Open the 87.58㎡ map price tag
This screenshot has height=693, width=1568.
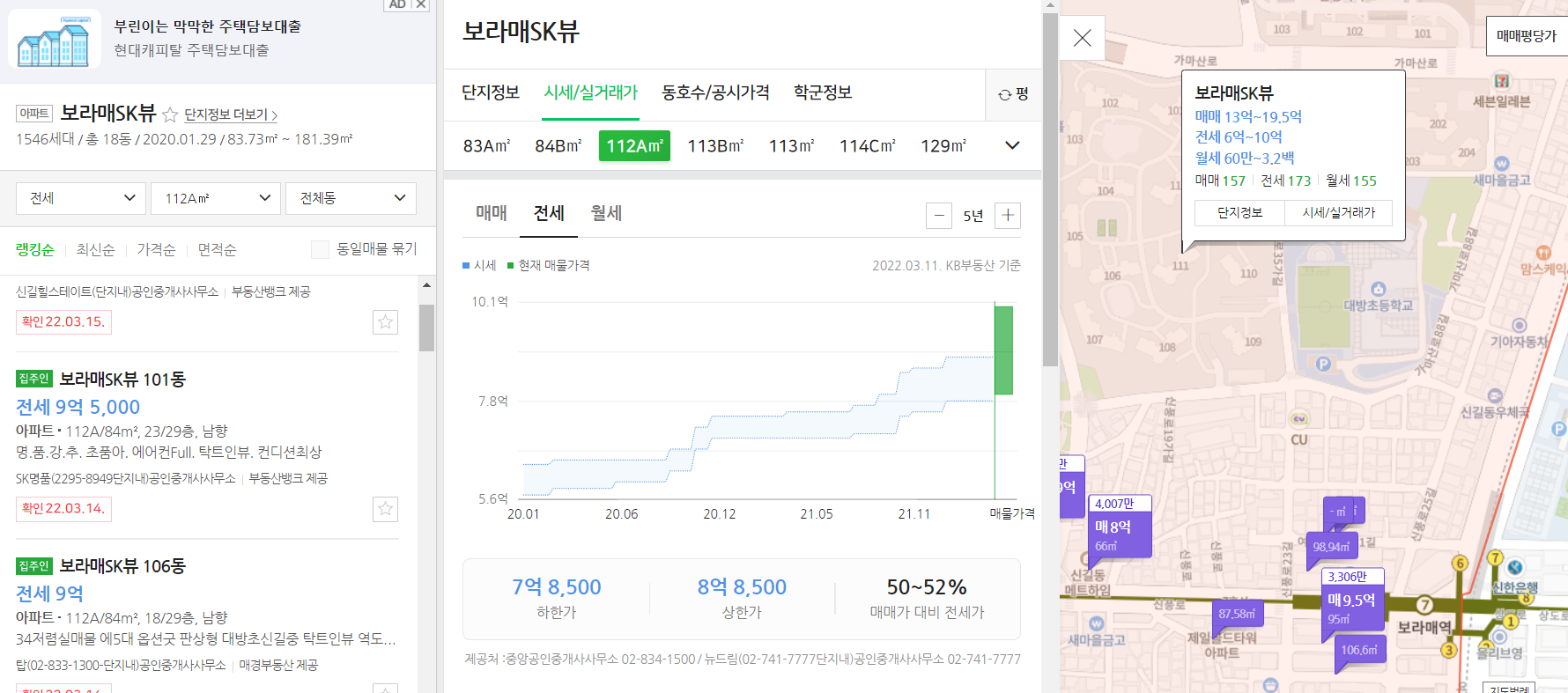coord(1238,614)
